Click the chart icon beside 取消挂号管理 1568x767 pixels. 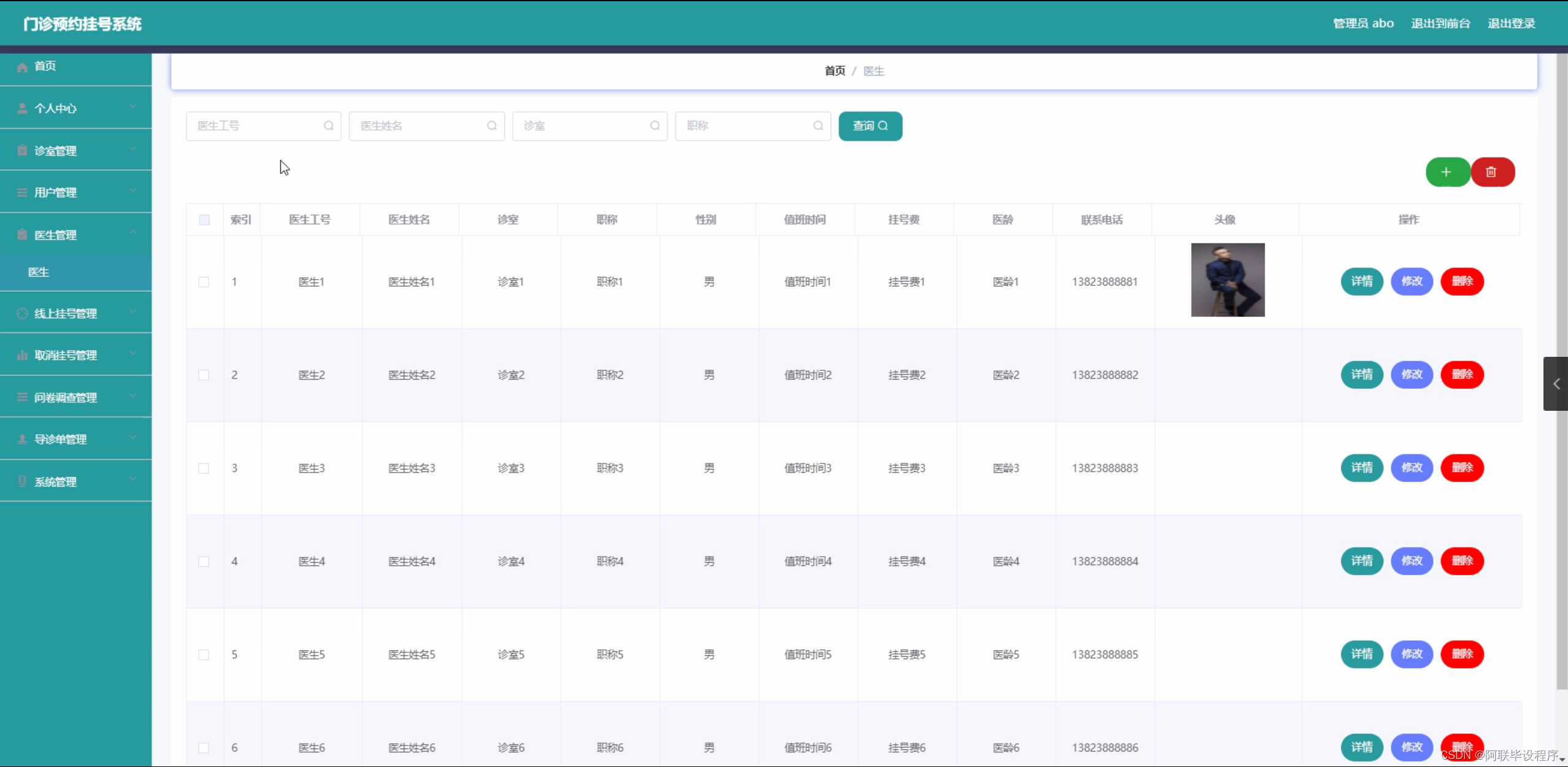click(x=22, y=354)
